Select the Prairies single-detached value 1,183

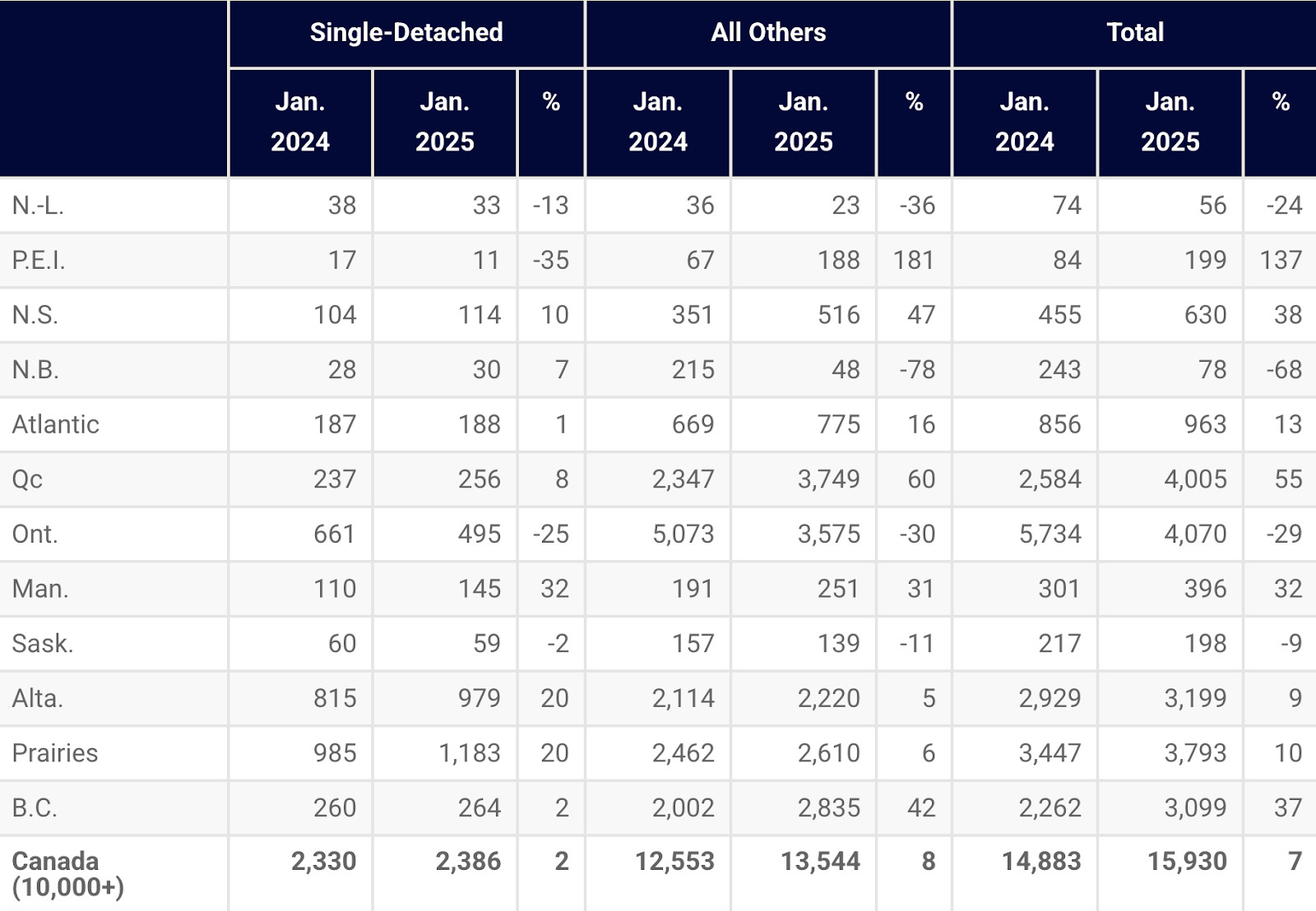(469, 753)
